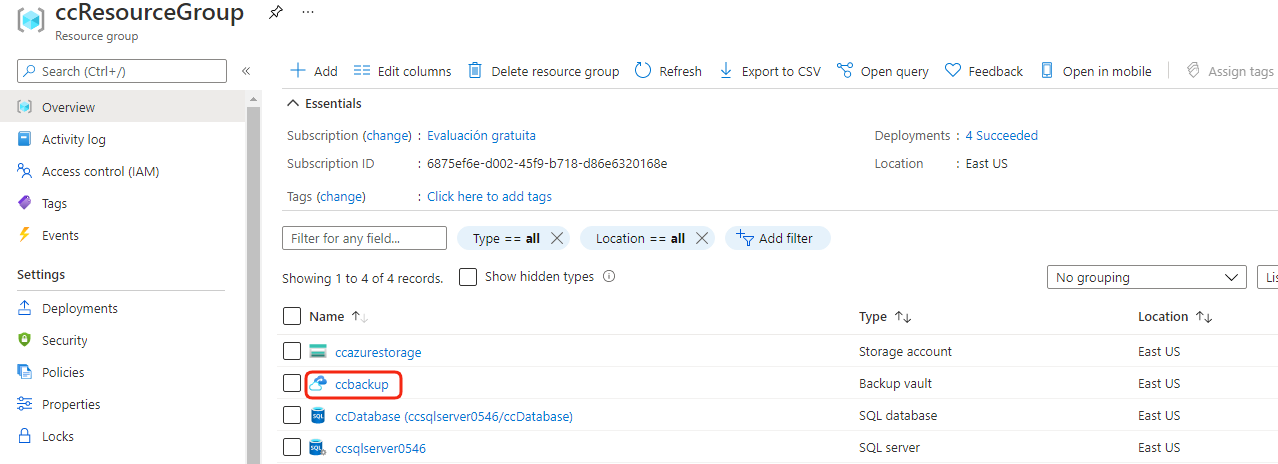Open Properties in the sidebar
1278x464 pixels.
coord(71,404)
